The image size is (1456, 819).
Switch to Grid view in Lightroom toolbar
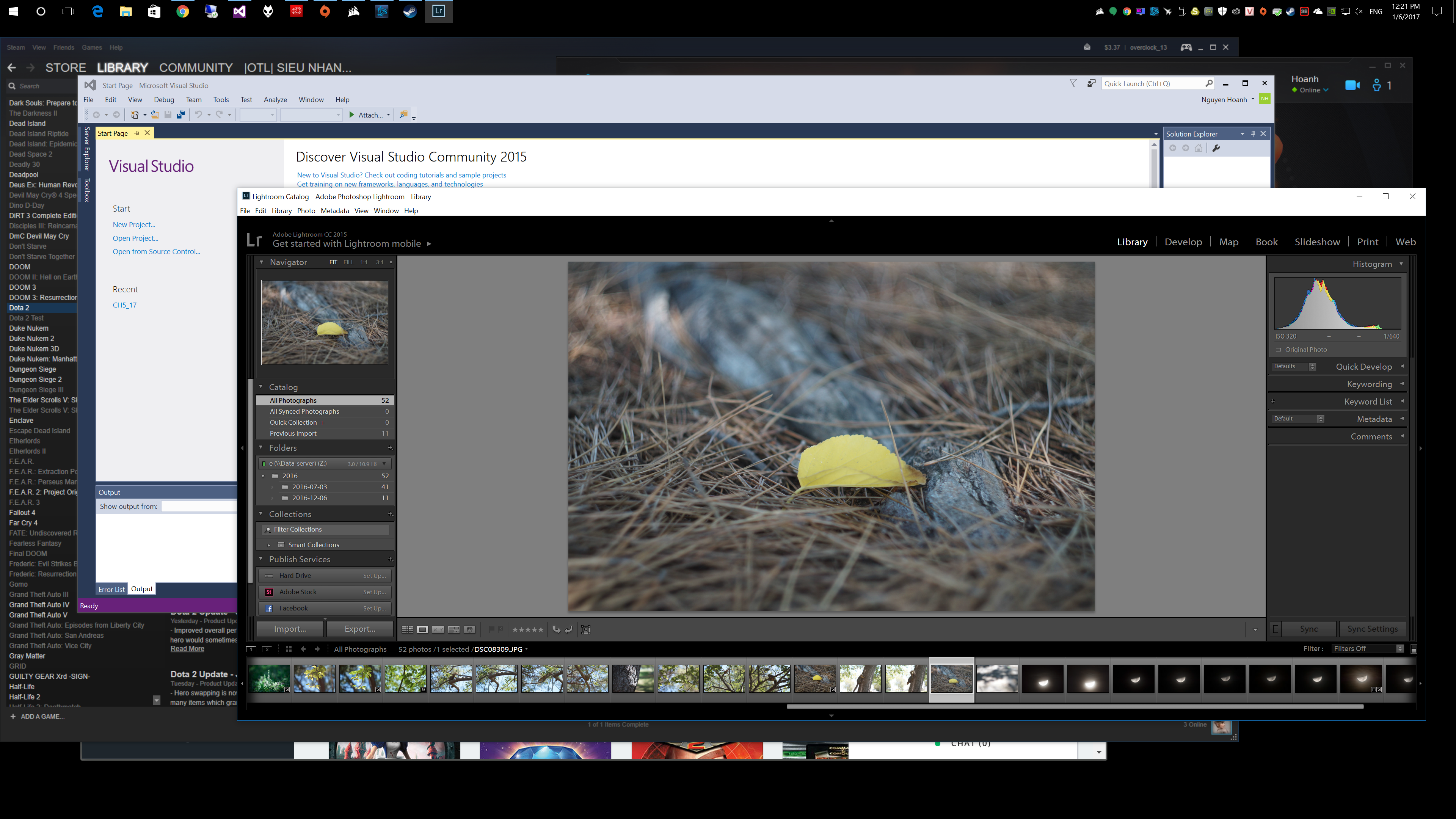(407, 630)
